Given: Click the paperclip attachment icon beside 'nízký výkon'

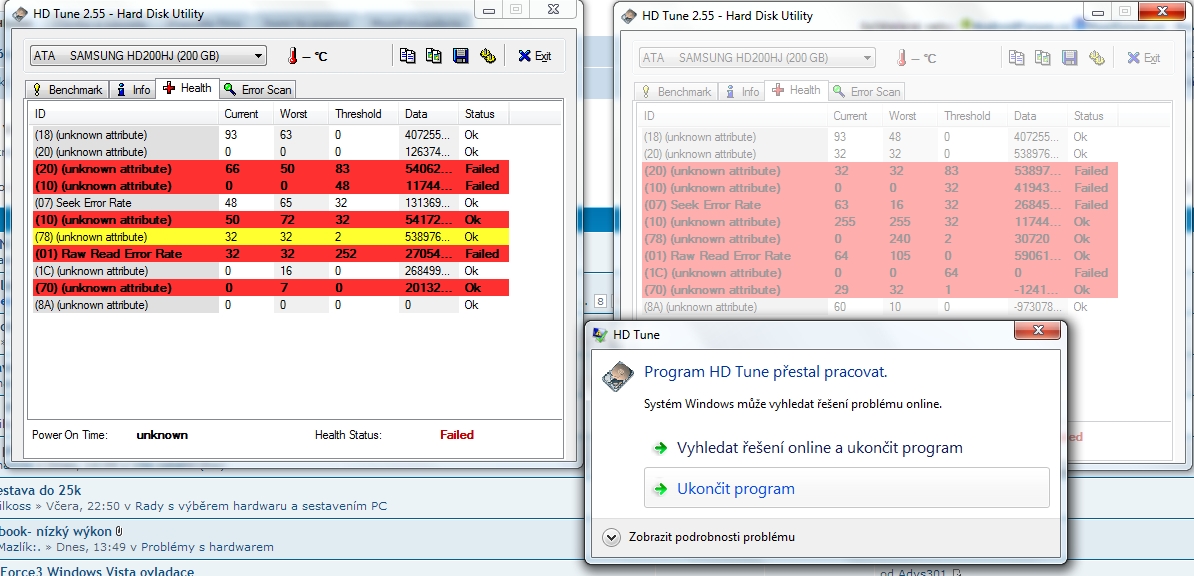Looking at the screenshot, I should 120,531.
